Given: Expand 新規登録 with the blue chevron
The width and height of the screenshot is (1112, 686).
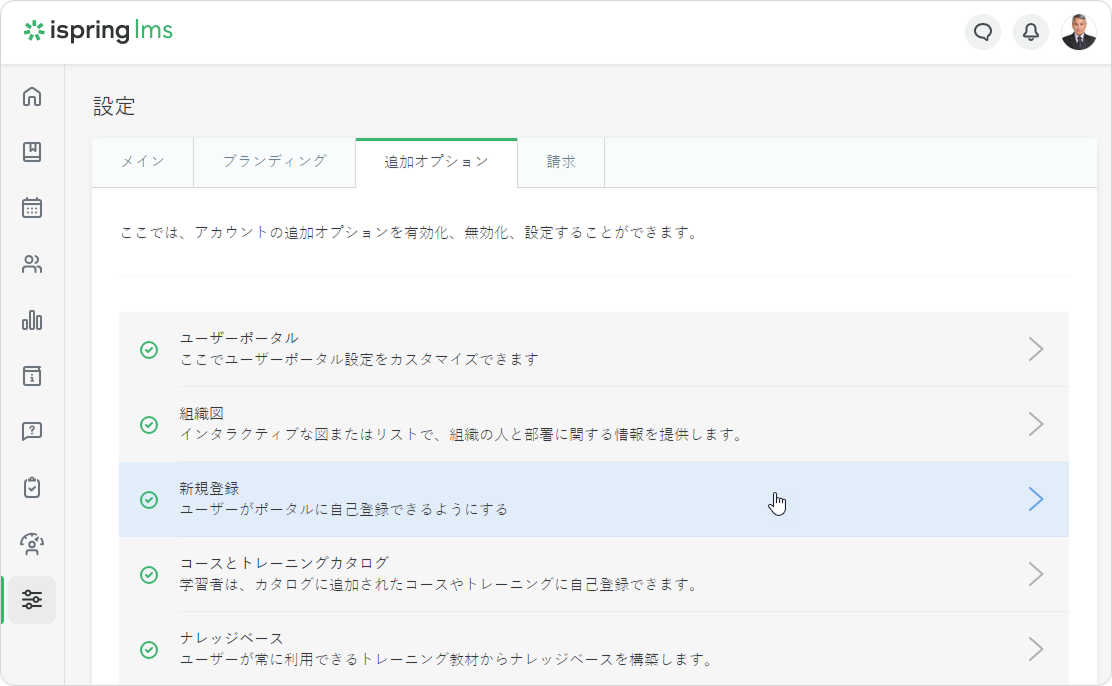Looking at the screenshot, I should 1036,499.
